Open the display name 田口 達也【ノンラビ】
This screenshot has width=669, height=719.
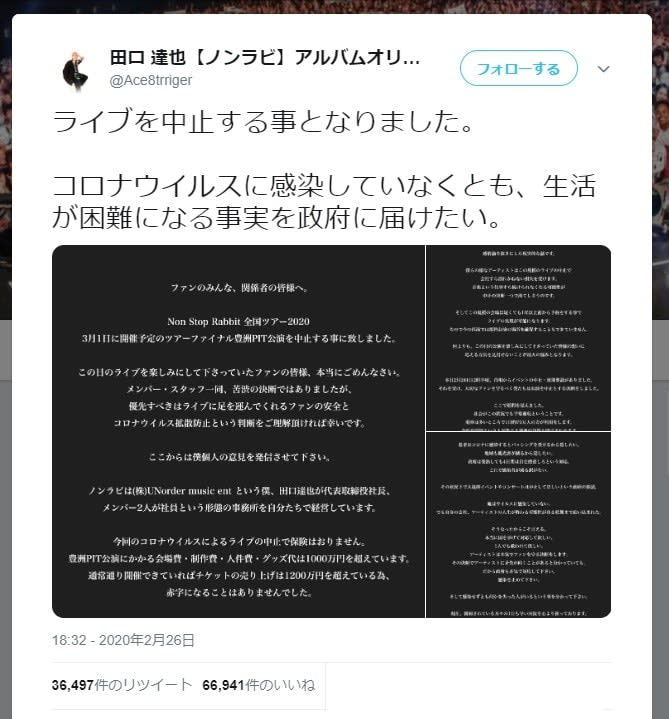click(x=265, y=58)
